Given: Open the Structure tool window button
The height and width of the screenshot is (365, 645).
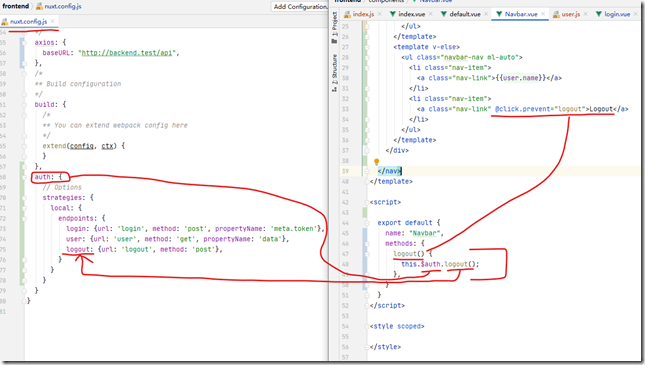Looking at the screenshot, I should 334,72.
